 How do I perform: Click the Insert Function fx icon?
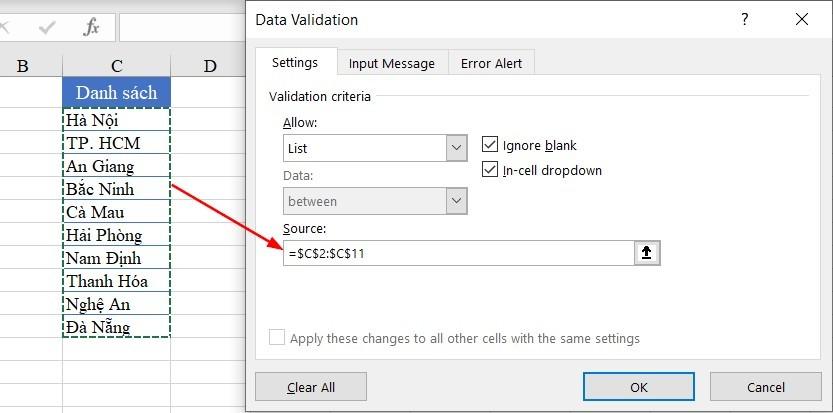click(91, 27)
